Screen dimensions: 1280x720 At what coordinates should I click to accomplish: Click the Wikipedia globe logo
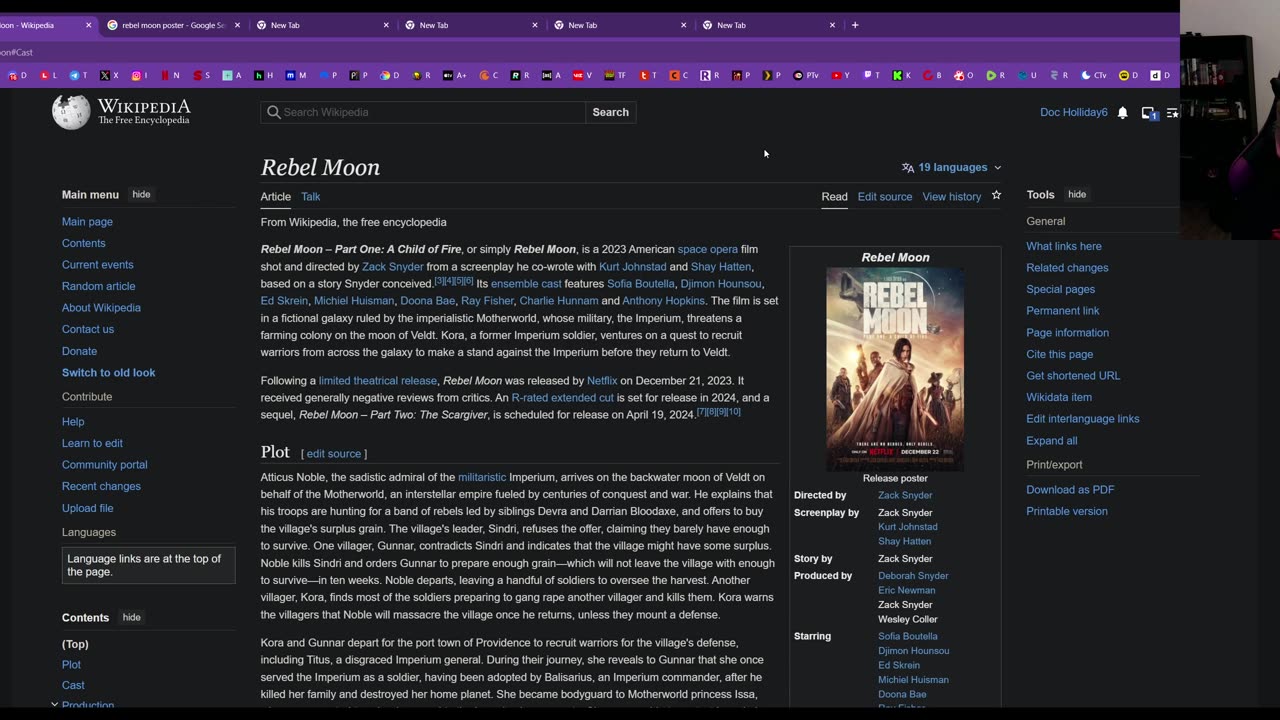(70, 112)
